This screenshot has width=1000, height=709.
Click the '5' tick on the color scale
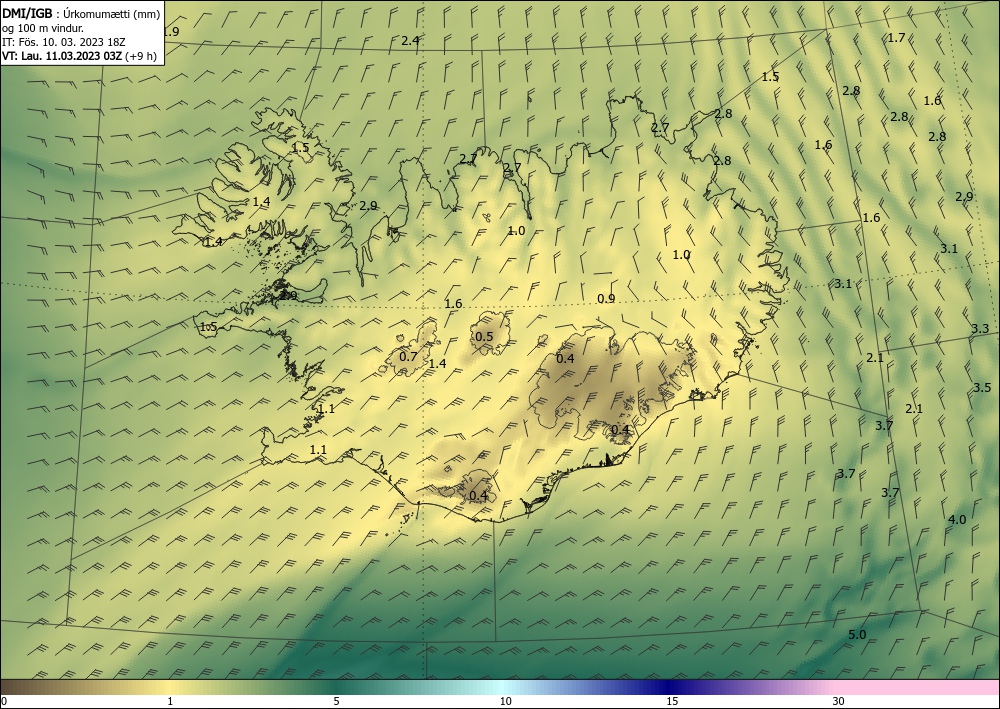pos(336,702)
